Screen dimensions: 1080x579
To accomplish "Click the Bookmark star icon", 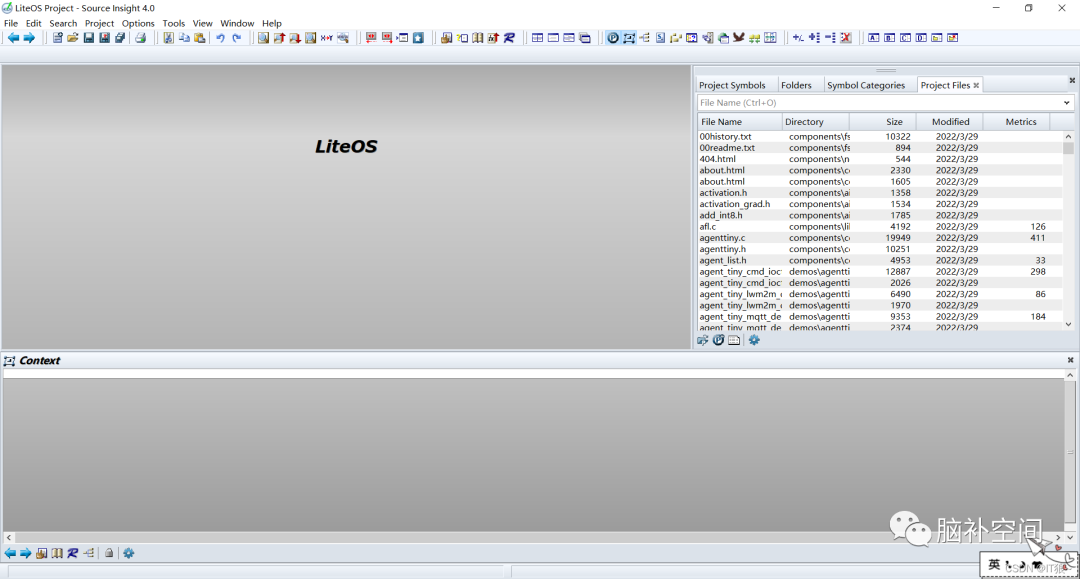I will (418, 38).
